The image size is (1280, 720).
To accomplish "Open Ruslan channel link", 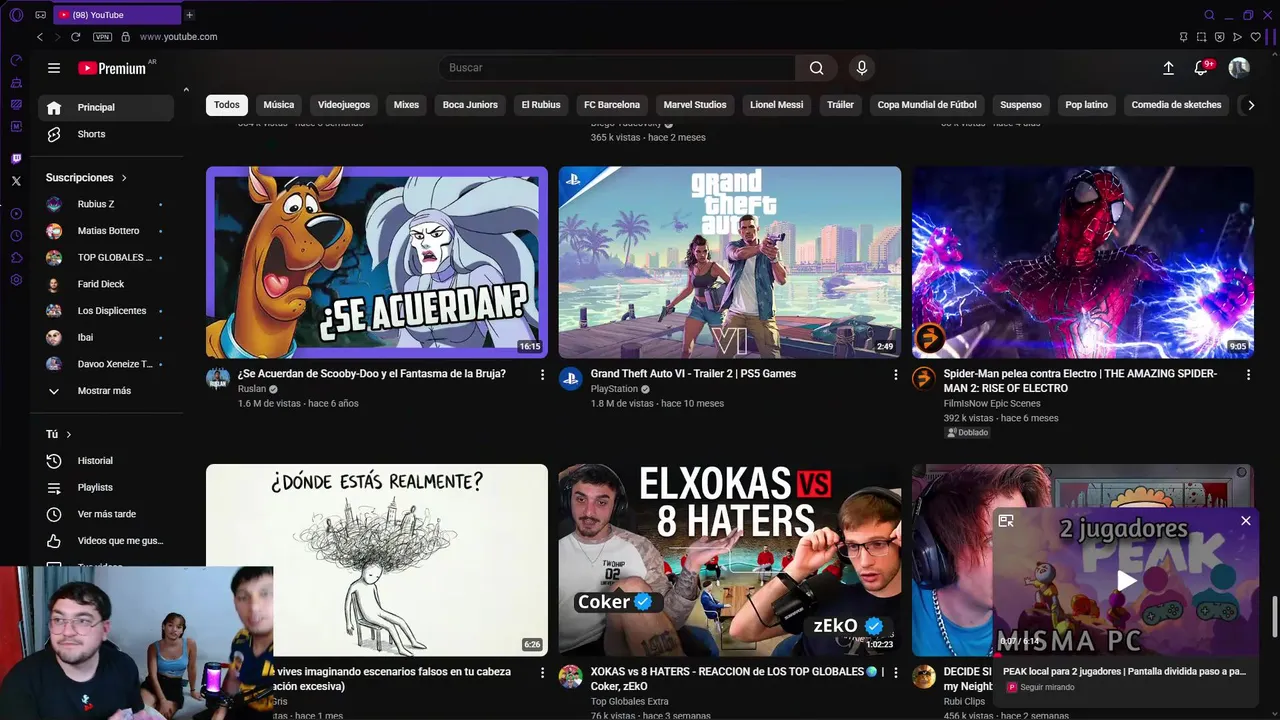I will [x=252, y=389].
